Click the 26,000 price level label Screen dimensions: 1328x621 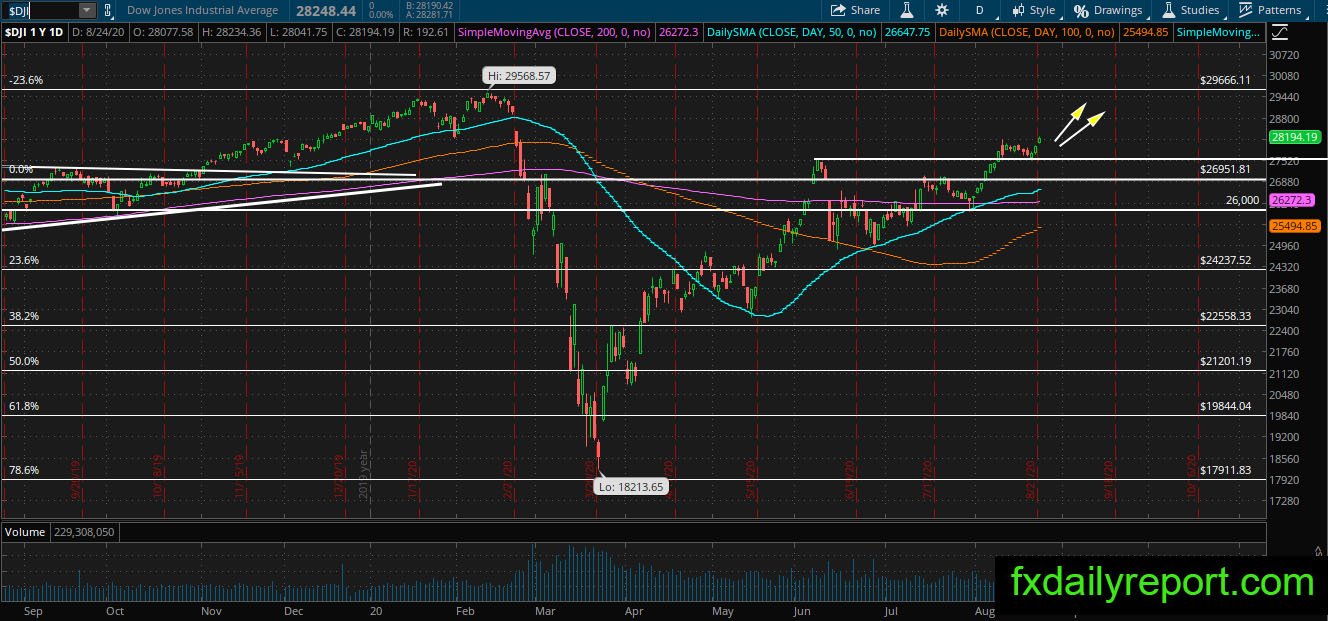coord(1242,200)
